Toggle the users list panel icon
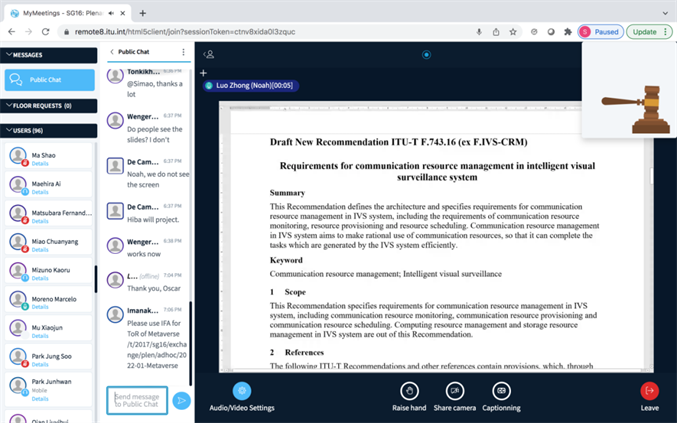This screenshot has height=423, width=677. tap(209, 54)
